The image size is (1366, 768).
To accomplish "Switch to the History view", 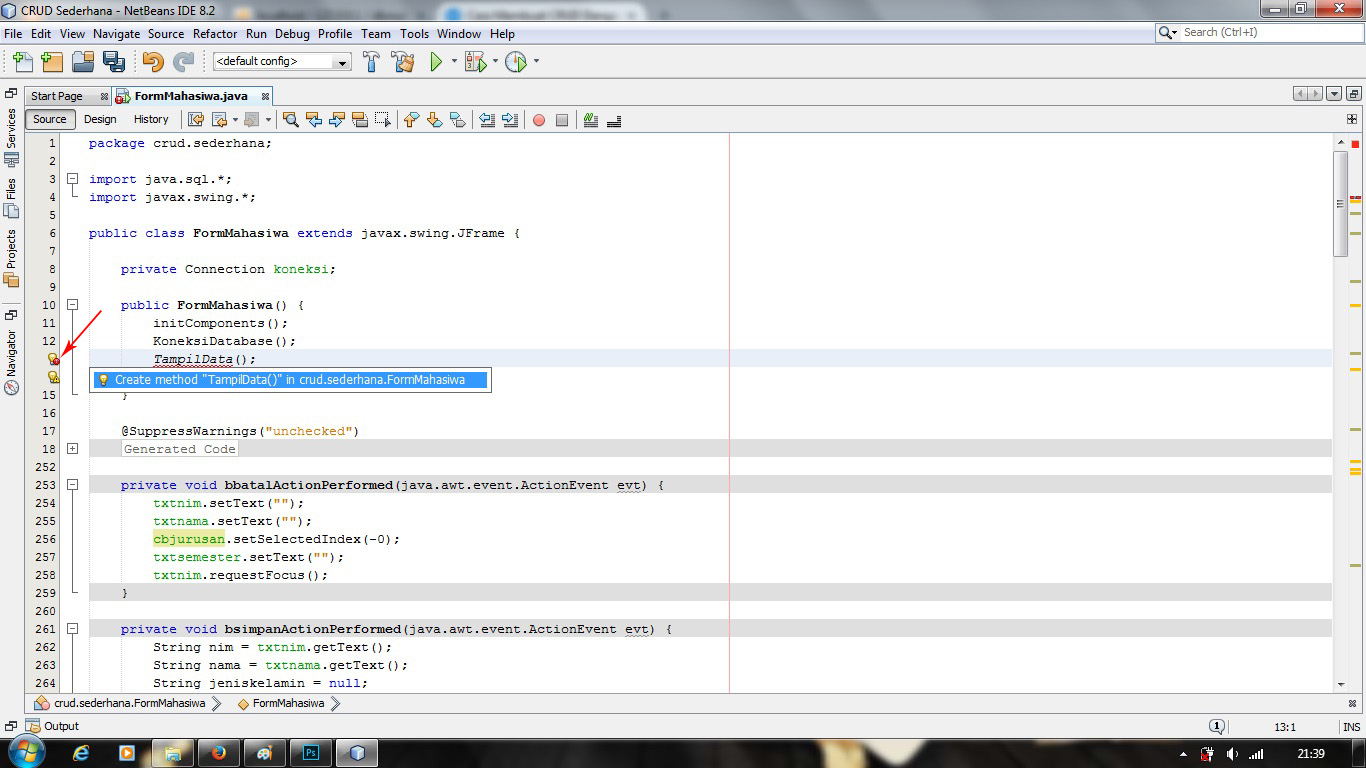I will [x=151, y=120].
